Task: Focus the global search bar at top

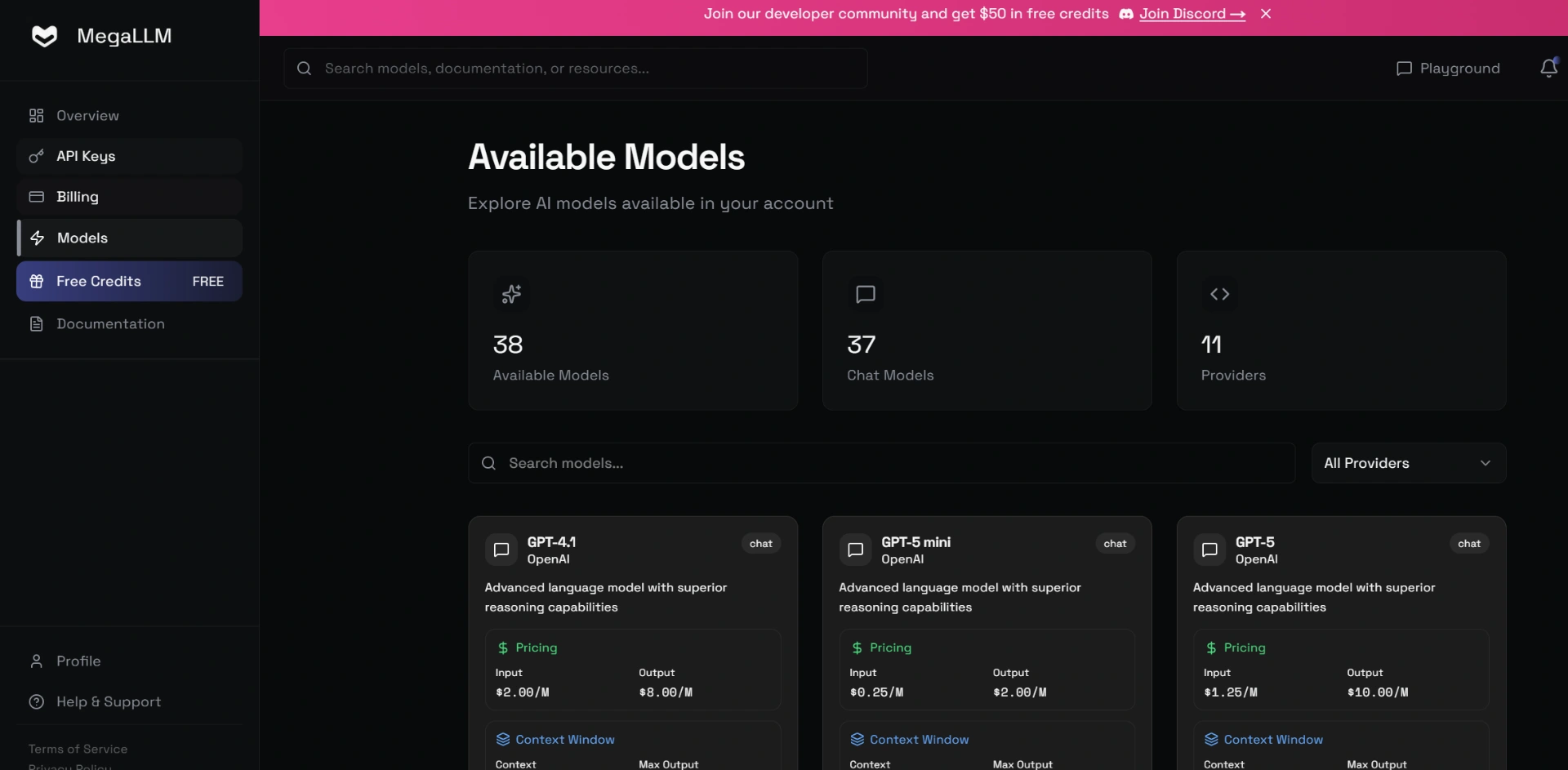Action: pos(575,69)
